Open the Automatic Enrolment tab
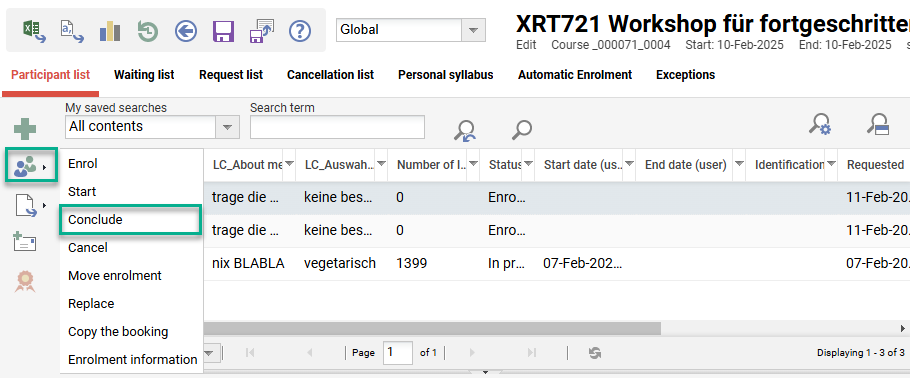 tap(575, 75)
